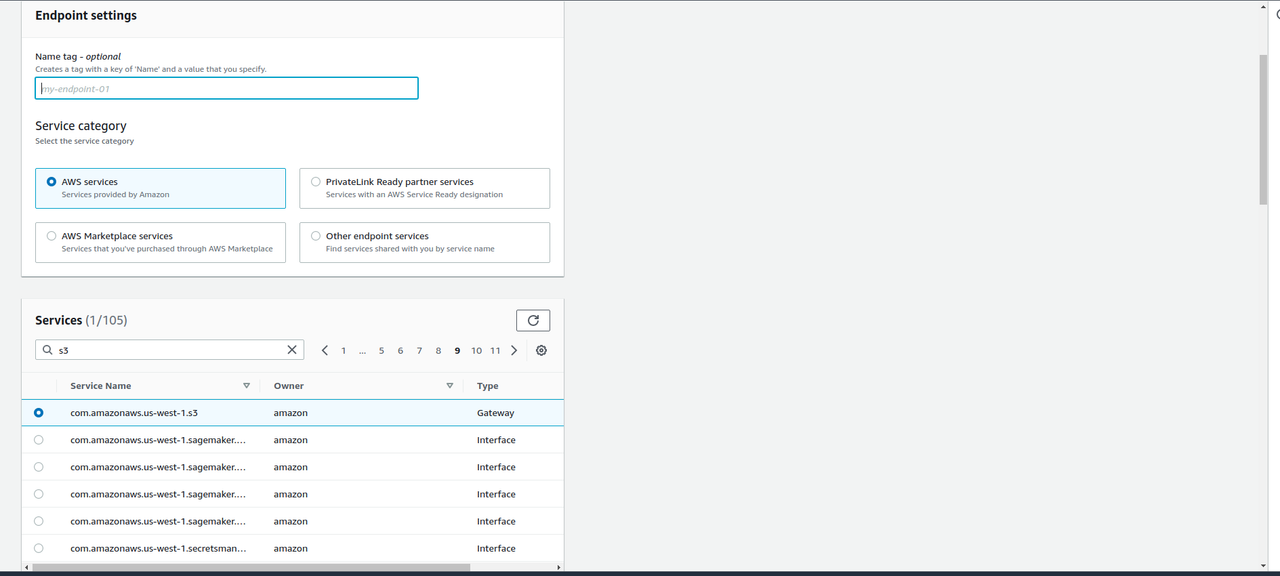Select the com.amazonaws.us-west-1.secretsman... service radio
Viewport: 1280px width, 576px height.
pos(38,548)
